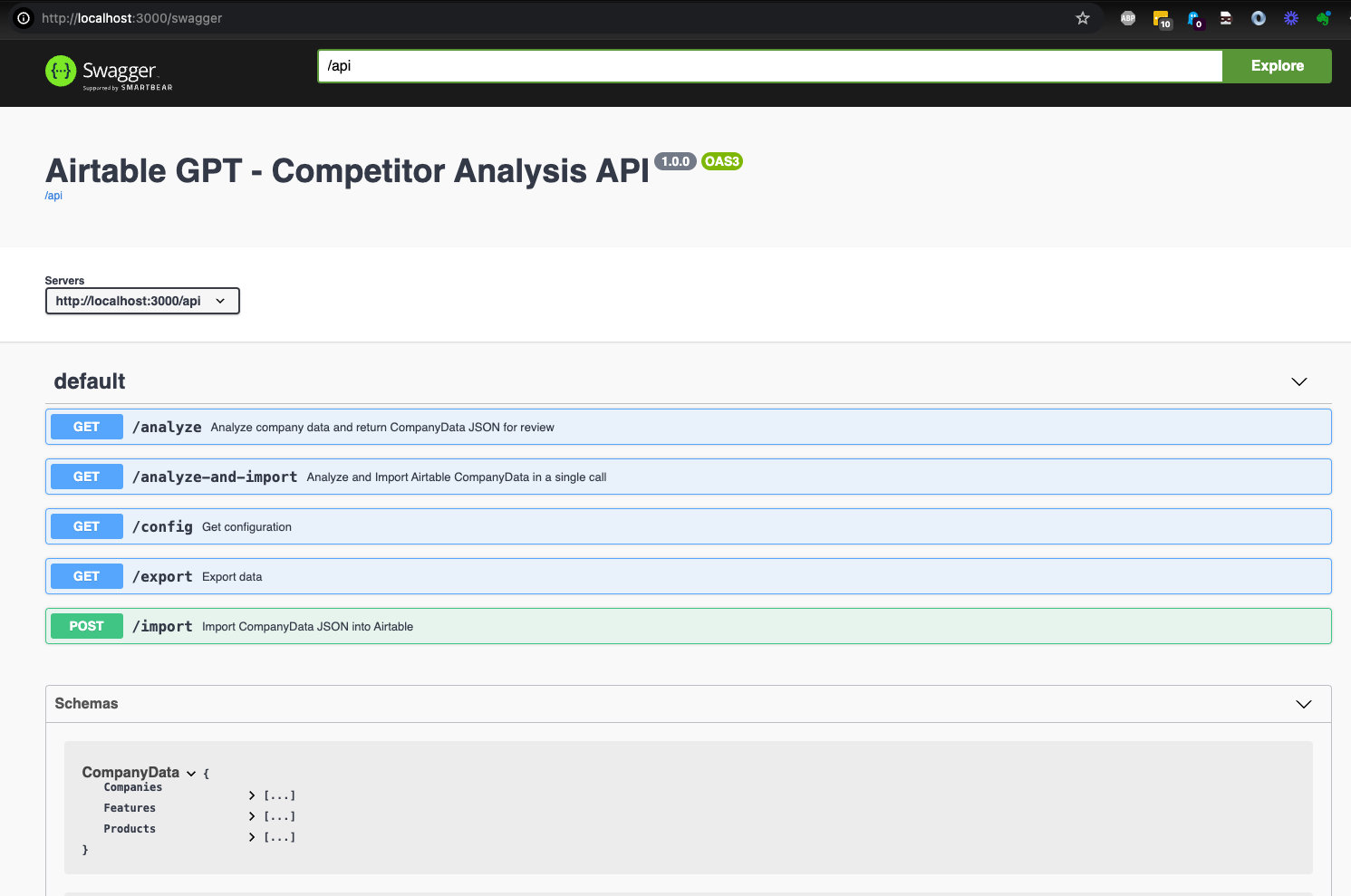Open the masked document extension icon
The width and height of the screenshot is (1351, 896).
pos(1226,18)
